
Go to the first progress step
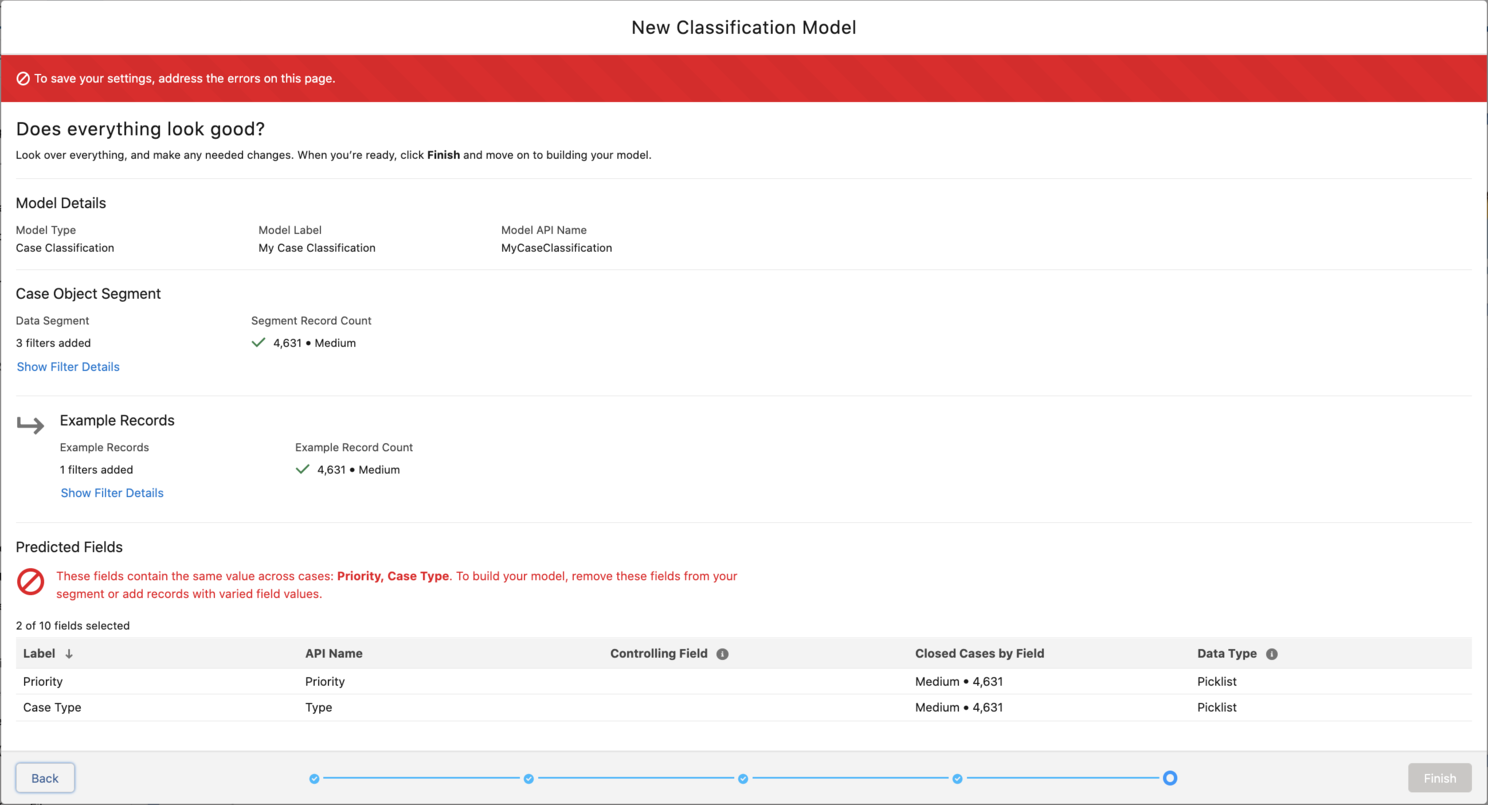(314, 778)
